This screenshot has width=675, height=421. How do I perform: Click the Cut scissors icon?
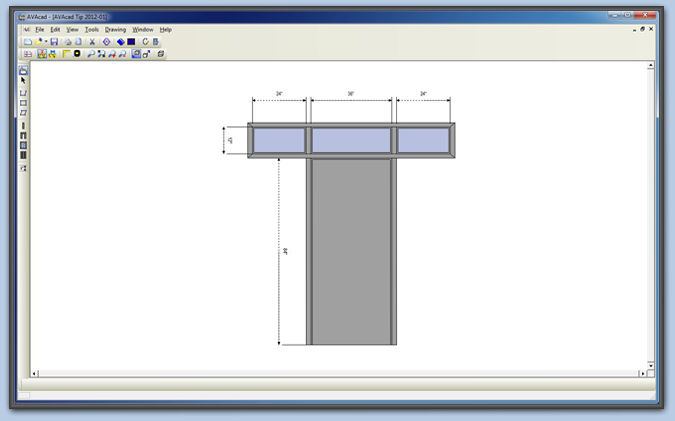click(x=92, y=42)
